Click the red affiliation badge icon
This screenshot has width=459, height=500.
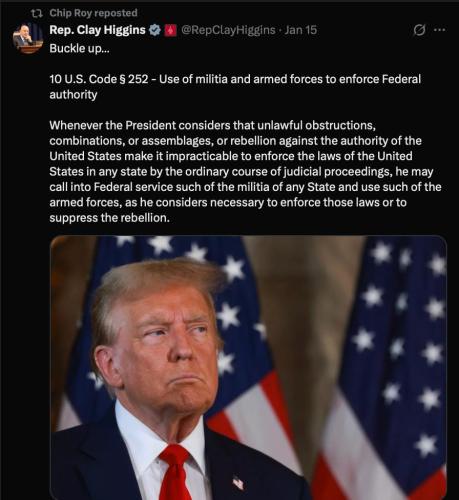(171, 31)
